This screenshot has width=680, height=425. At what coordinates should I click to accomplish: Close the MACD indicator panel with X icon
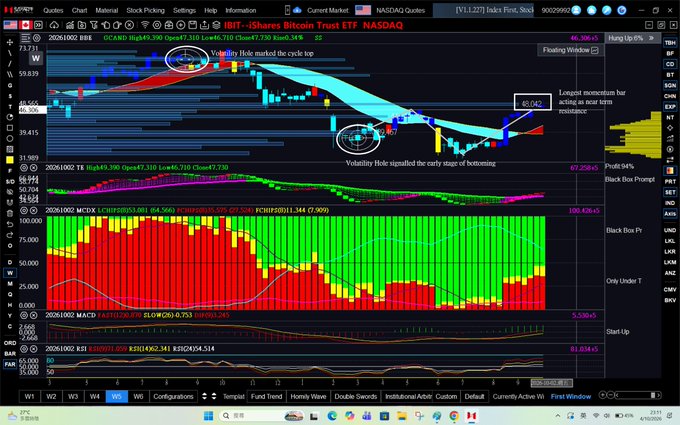[x=34, y=315]
